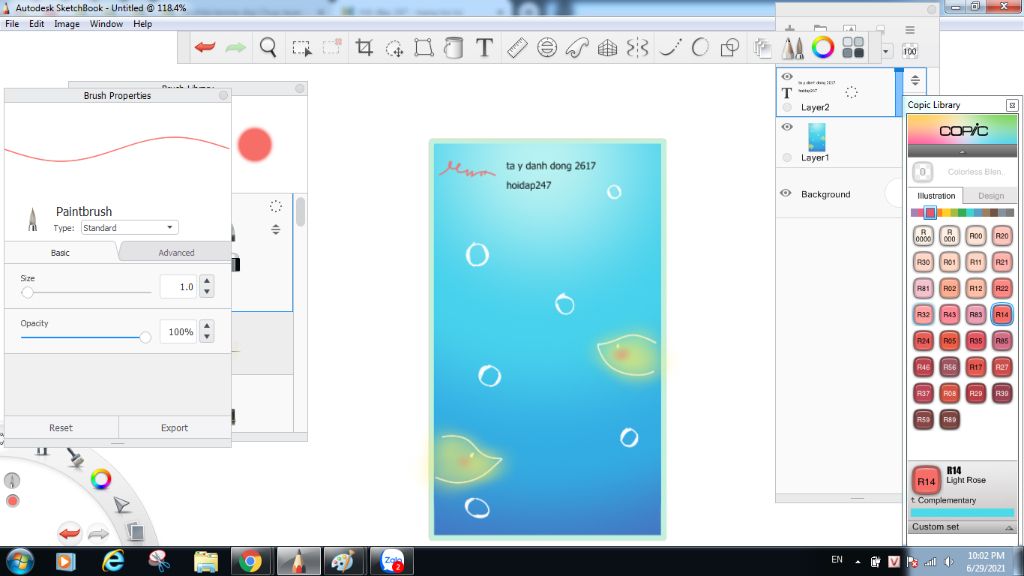Open the Image menu
Image resolution: width=1024 pixels, height=576 pixels.
[x=67, y=24]
